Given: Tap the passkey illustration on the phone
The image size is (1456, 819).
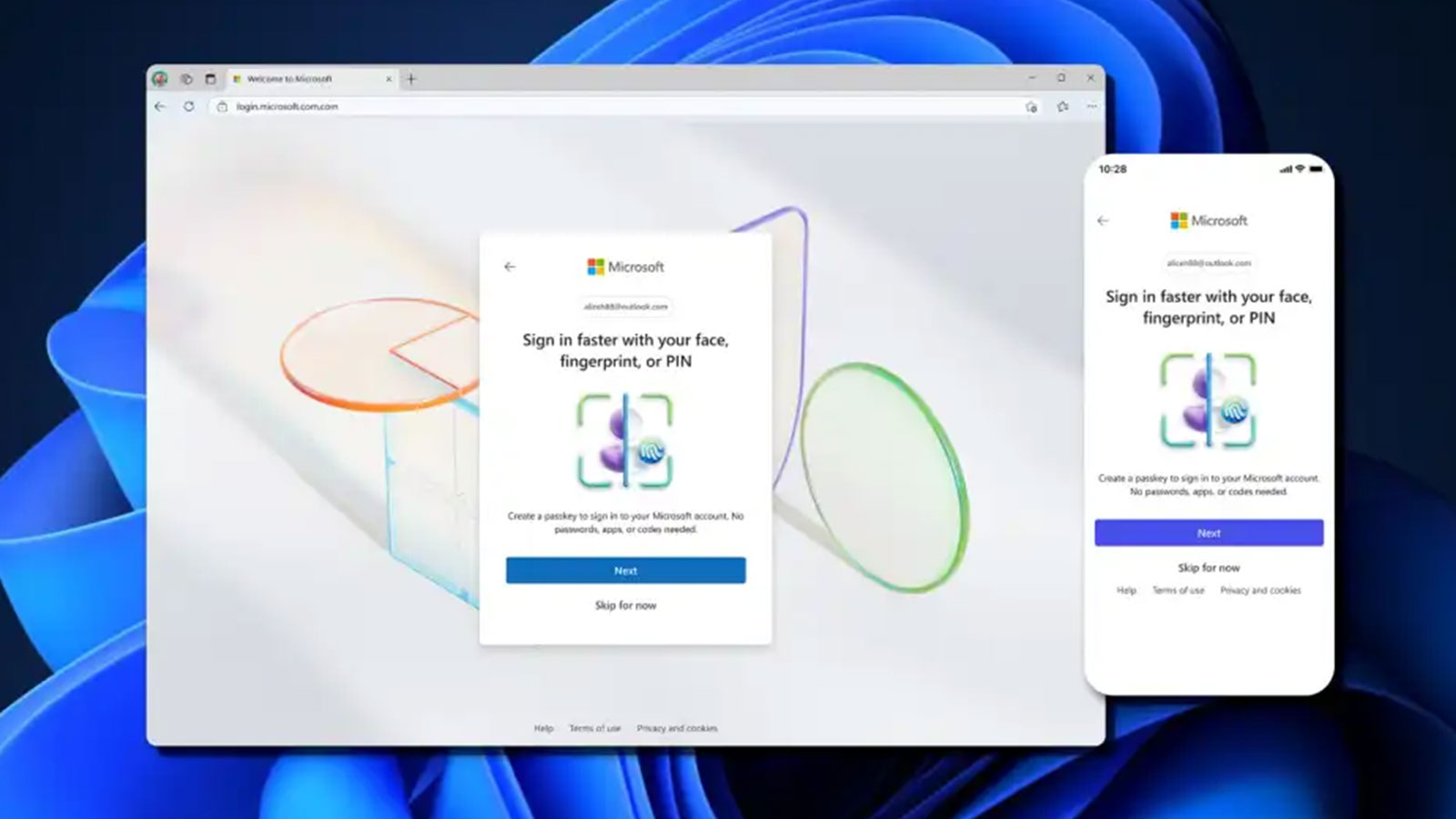Looking at the screenshot, I should (1208, 400).
